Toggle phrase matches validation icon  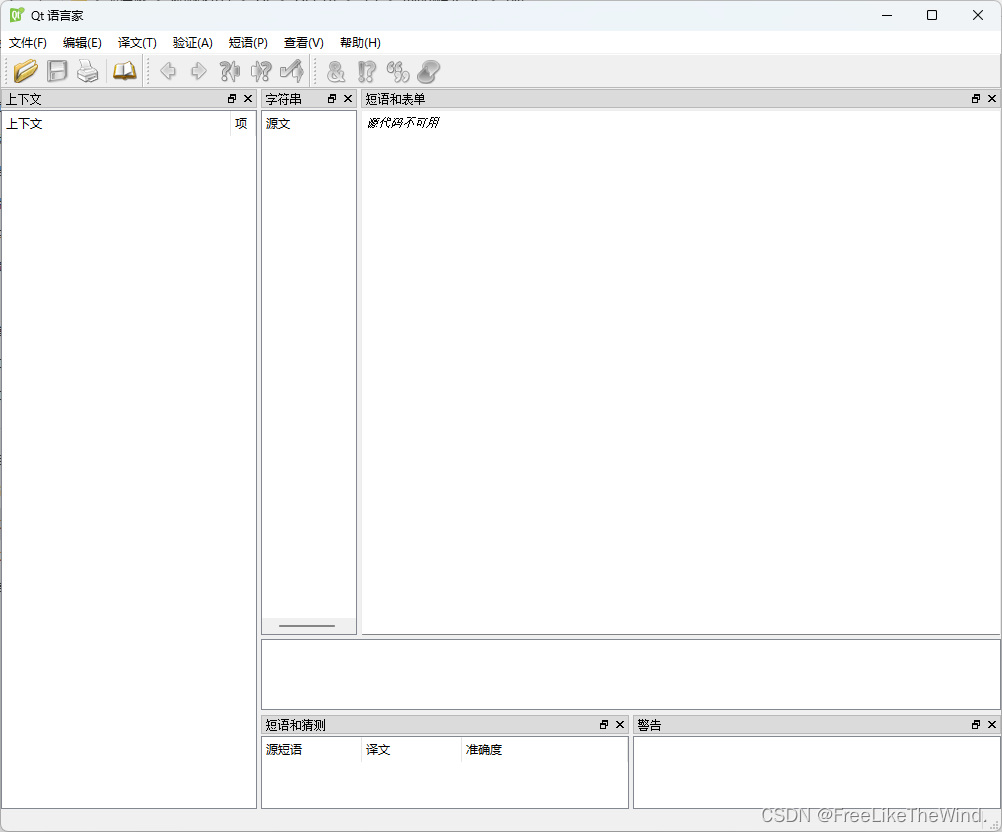398,71
